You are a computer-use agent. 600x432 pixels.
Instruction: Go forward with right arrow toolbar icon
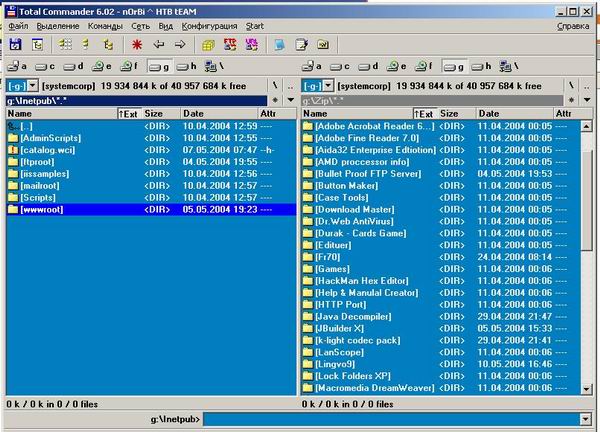tap(180, 44)
